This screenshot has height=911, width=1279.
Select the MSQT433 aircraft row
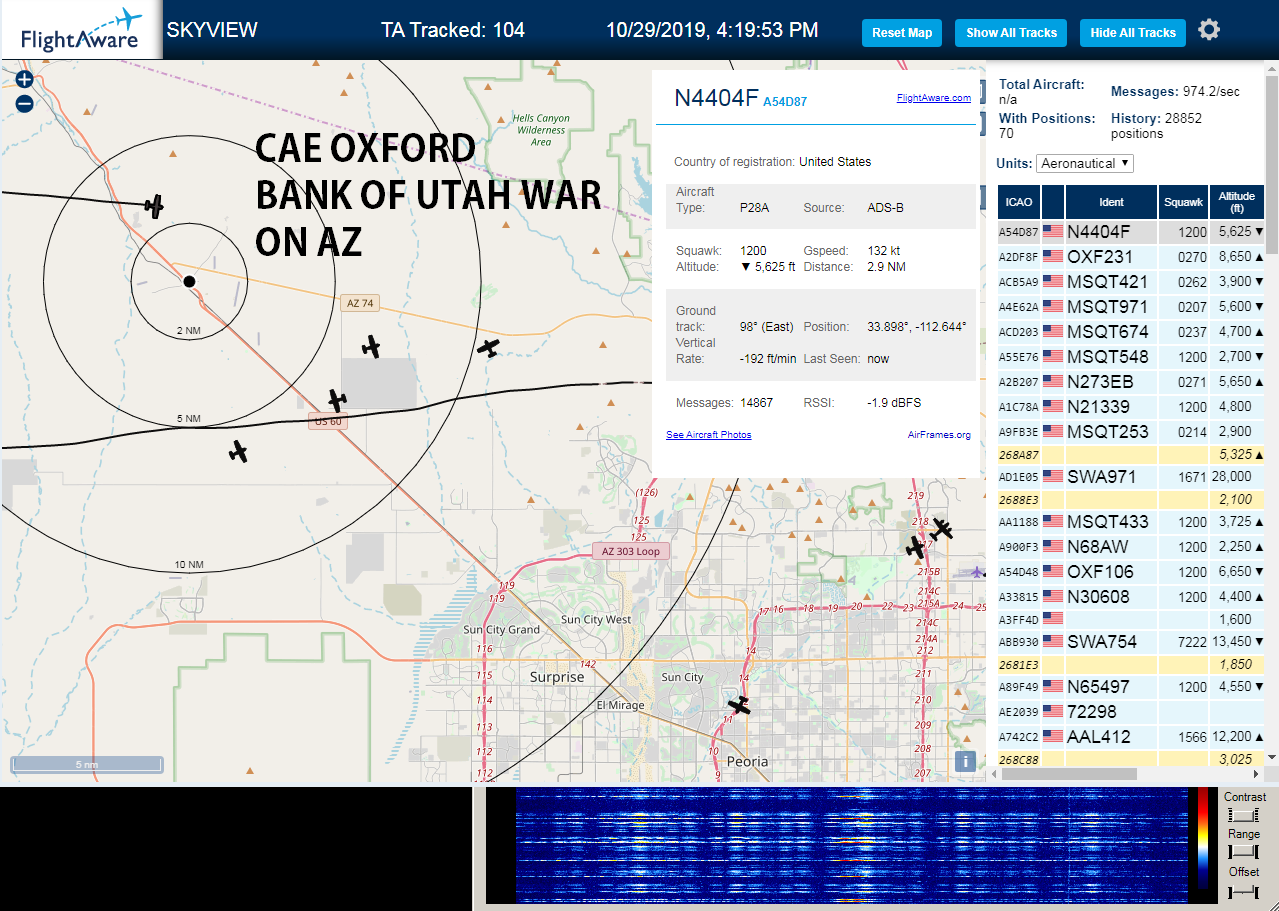pos(1131,521)
